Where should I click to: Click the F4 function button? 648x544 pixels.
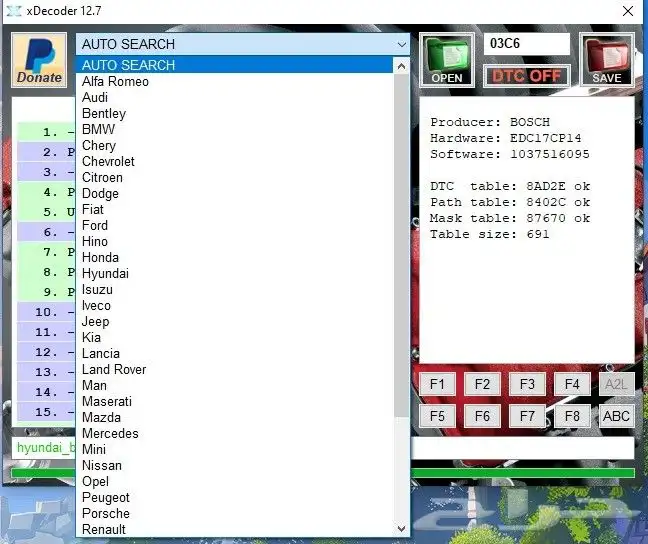(x=572, y=384)
